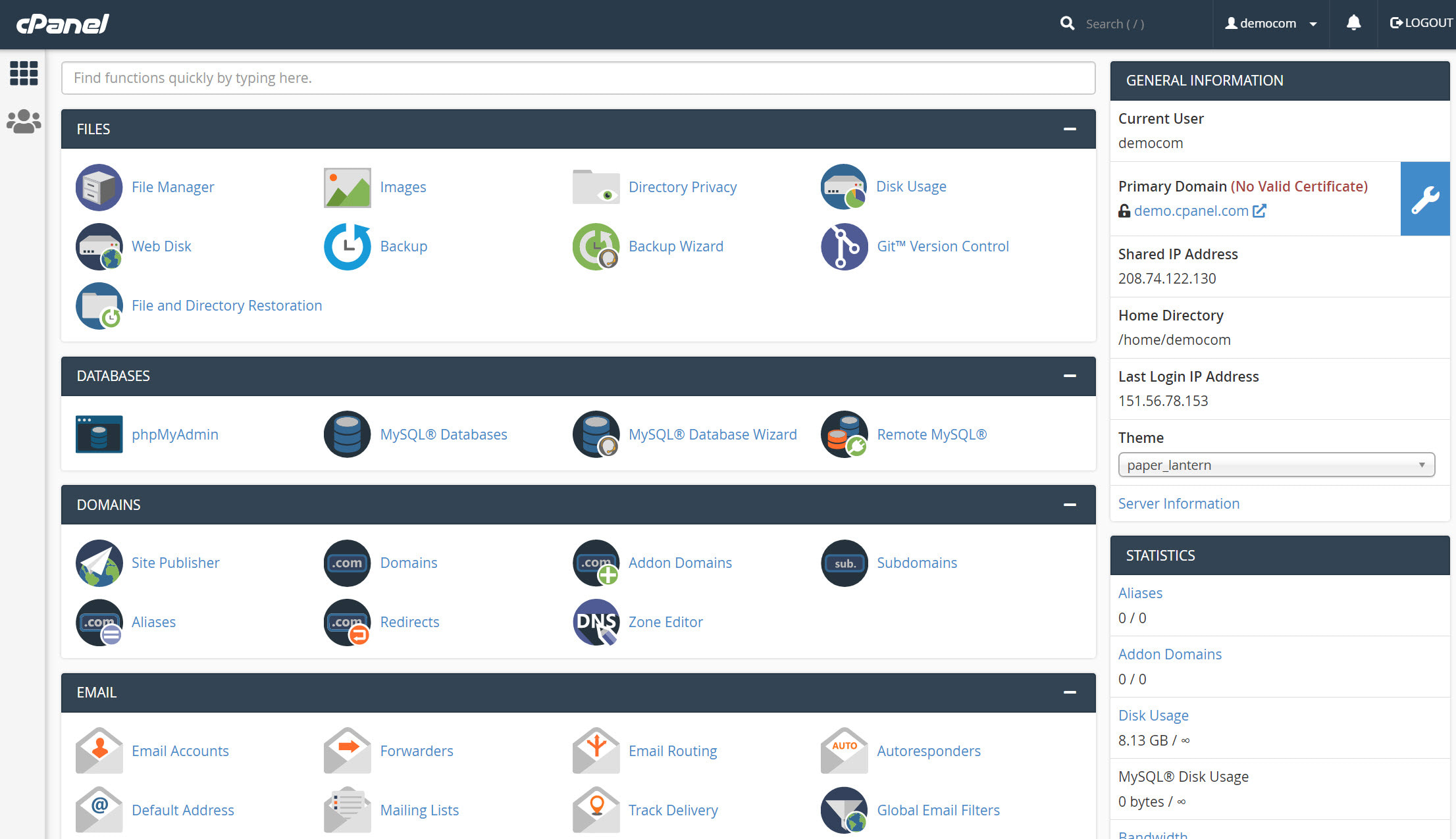Open the Theme dropdown
This screenshot has height=839, width=1456.
[x=1276, y=465]
